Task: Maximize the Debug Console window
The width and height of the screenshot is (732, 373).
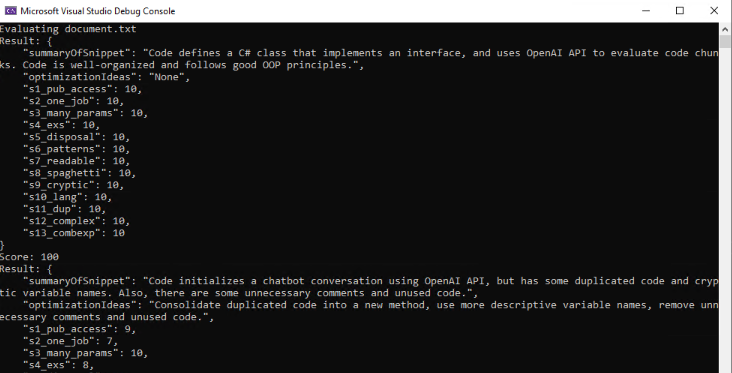Action: point(680,11)
